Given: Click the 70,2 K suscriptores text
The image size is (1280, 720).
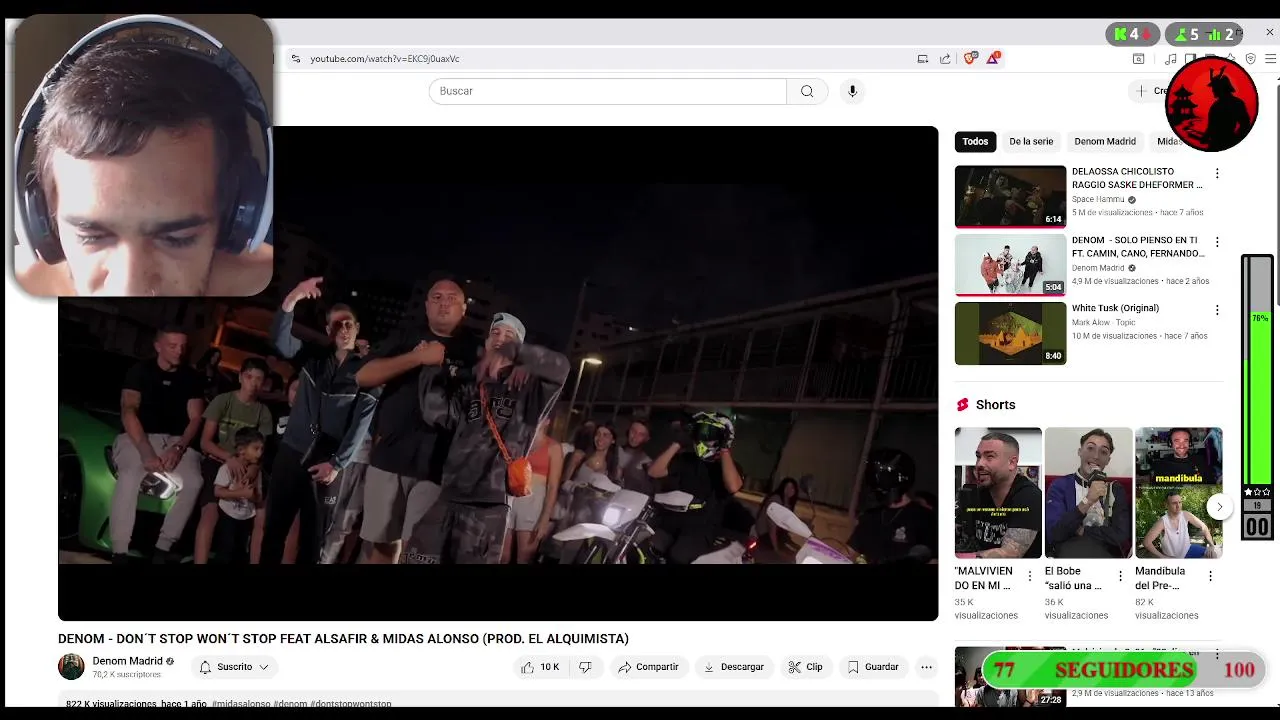Looking at the screenshot, I should (126, 675).
